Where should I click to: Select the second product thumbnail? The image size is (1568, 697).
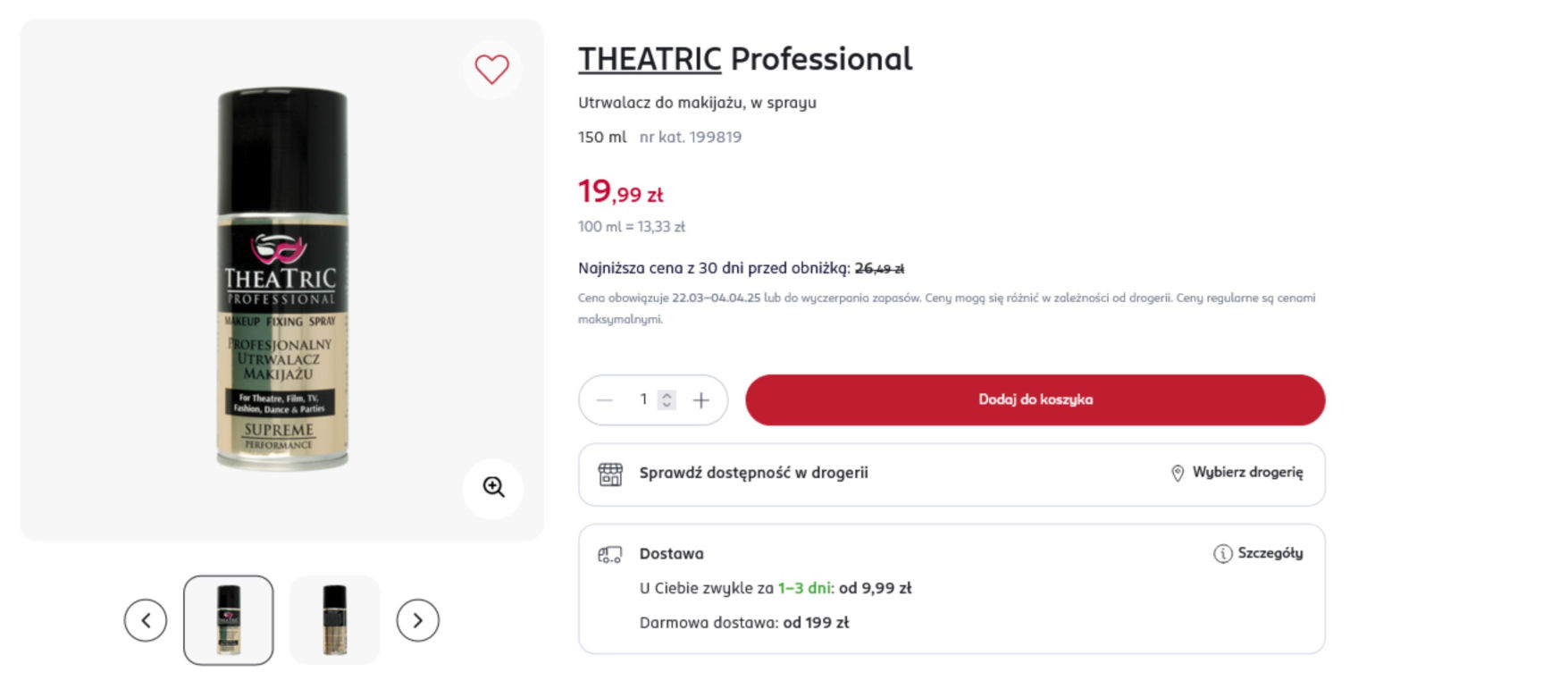tap(335, 620)
